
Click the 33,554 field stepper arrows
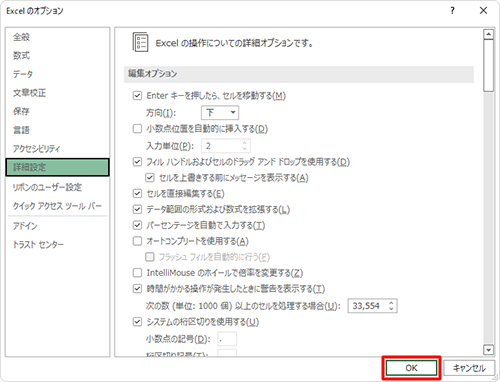[391, 306]
